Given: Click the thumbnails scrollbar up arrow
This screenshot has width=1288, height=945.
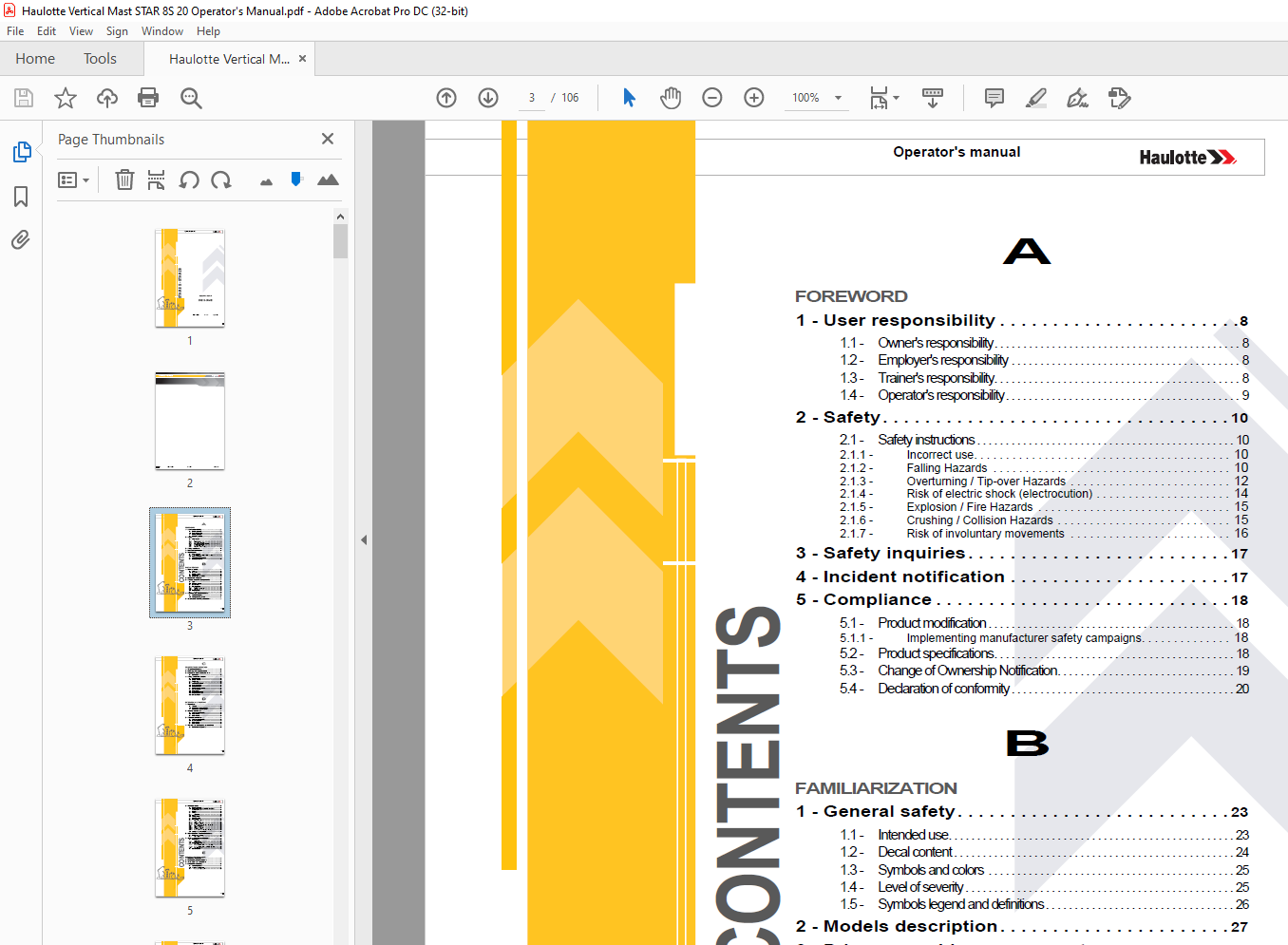Looking at the screenshot, I should pyautogui.click(x=340, y=217).
